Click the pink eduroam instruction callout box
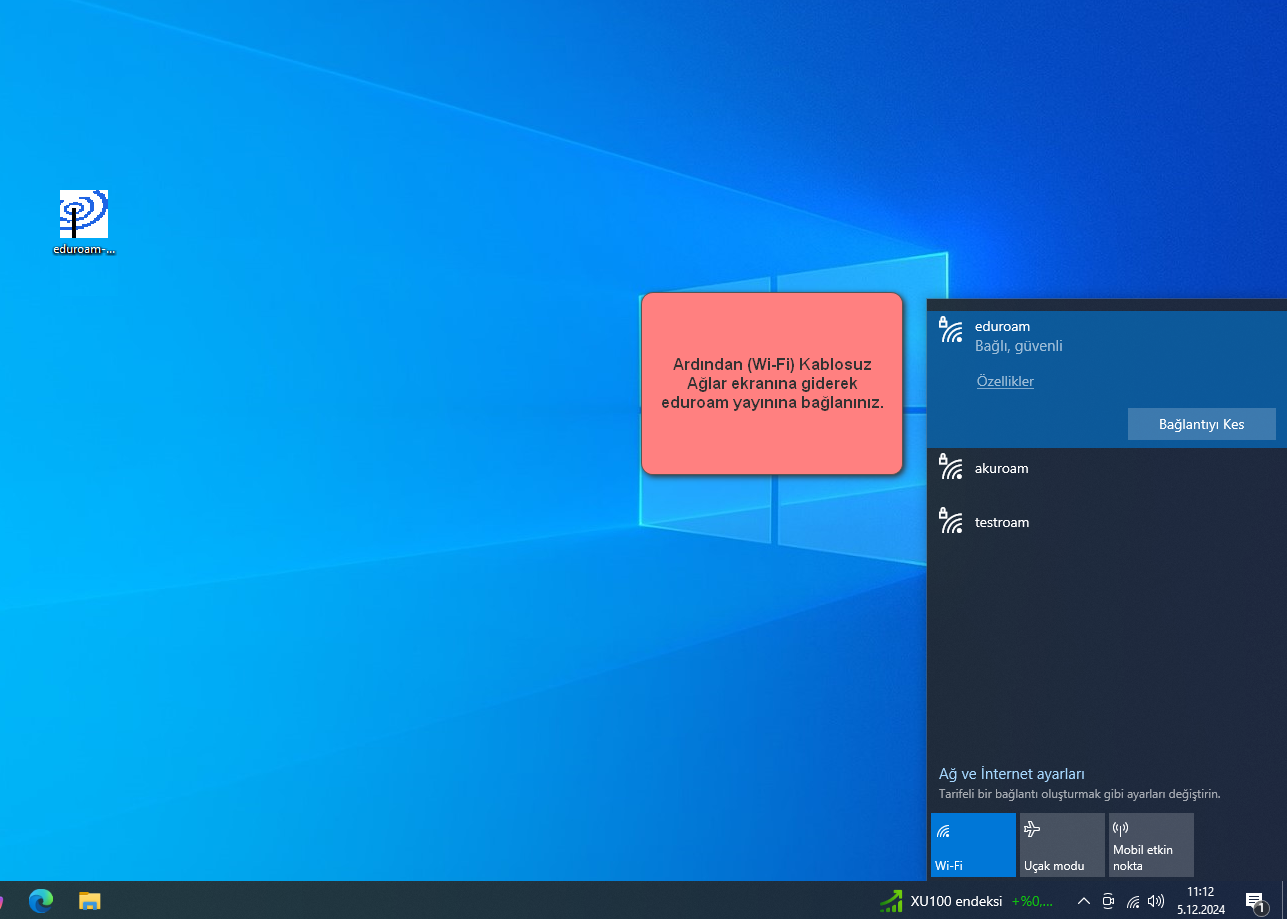This screenshot has width=1287, height=919. tap(771, 383)
